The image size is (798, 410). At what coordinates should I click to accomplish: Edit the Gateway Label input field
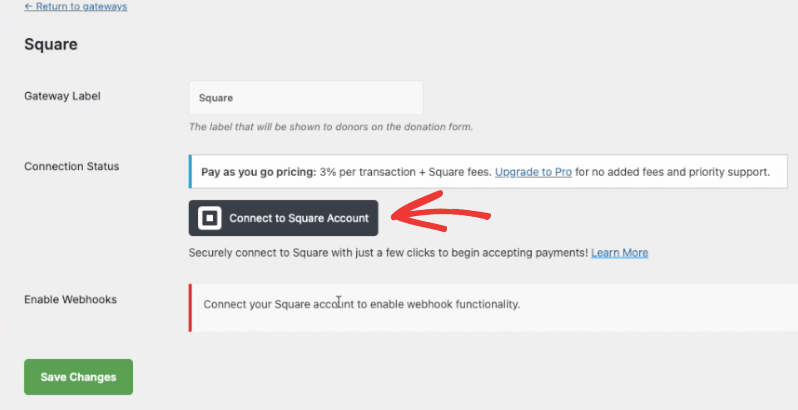pyautogui.click(x=306, y=98)
